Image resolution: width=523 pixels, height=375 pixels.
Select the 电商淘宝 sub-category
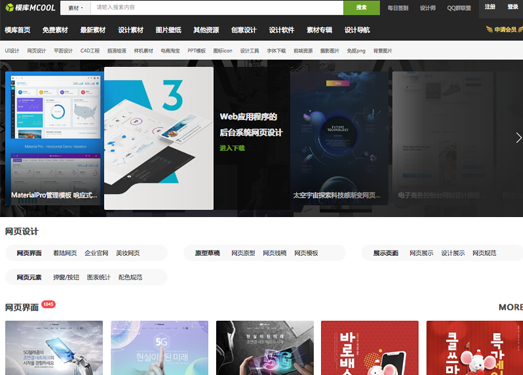pos(170,51)
